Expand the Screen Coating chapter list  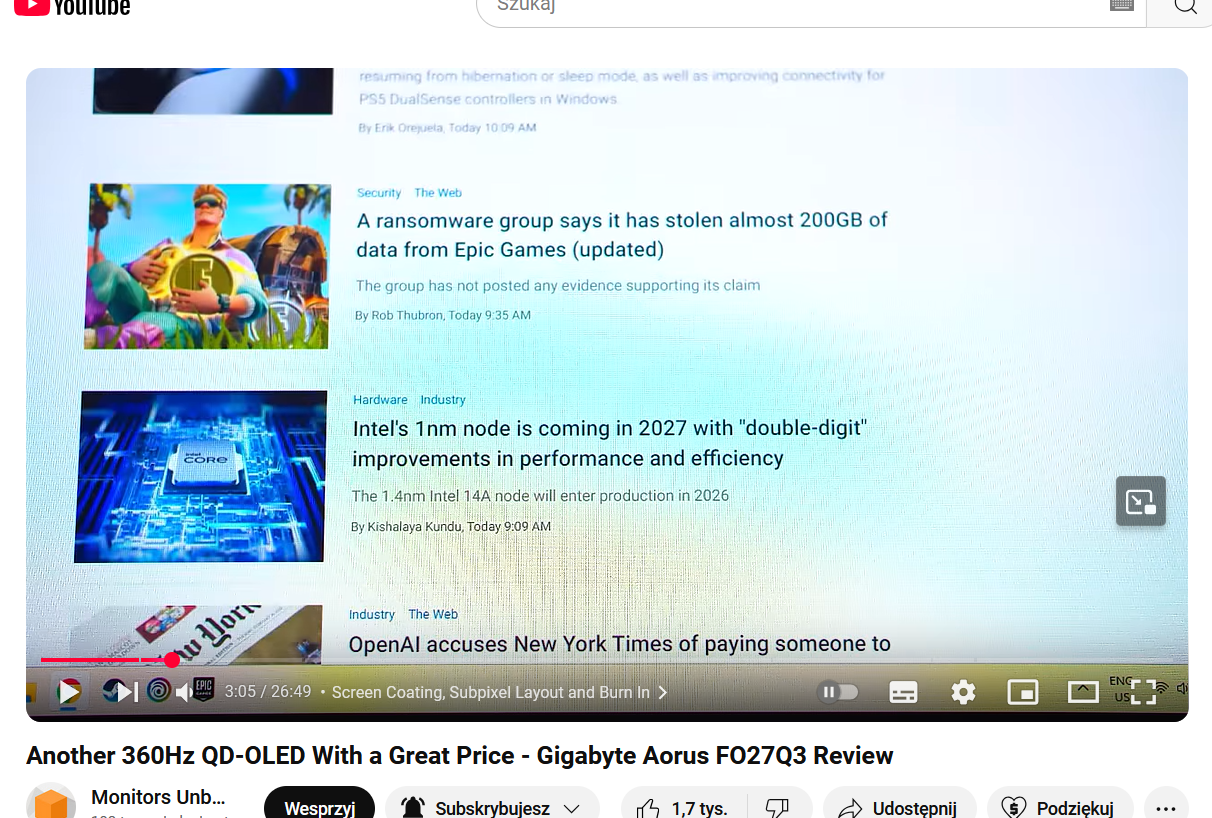click(500, 692)
